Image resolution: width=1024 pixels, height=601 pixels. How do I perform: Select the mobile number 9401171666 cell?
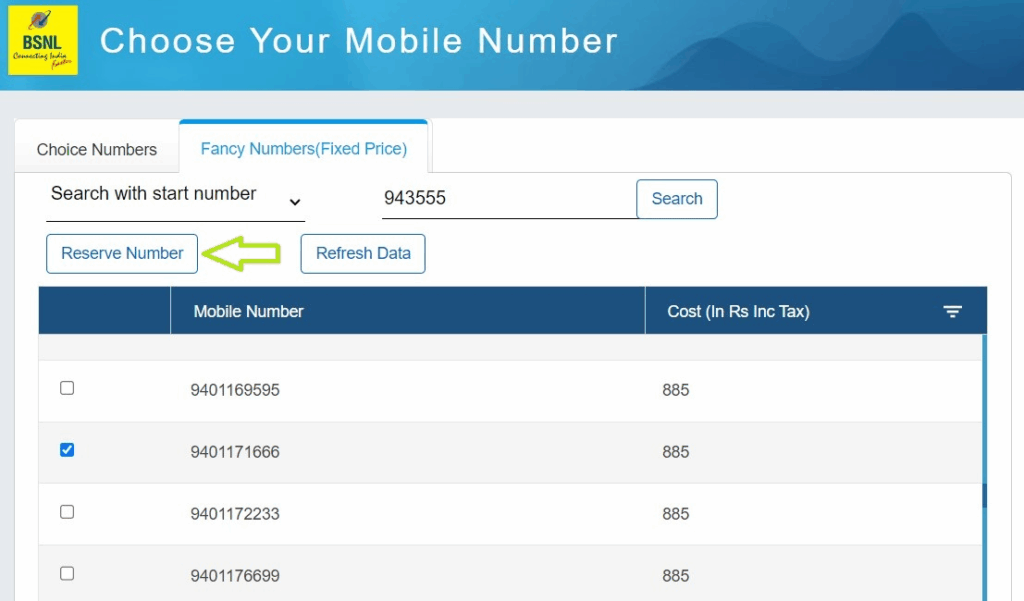point(236,452)
